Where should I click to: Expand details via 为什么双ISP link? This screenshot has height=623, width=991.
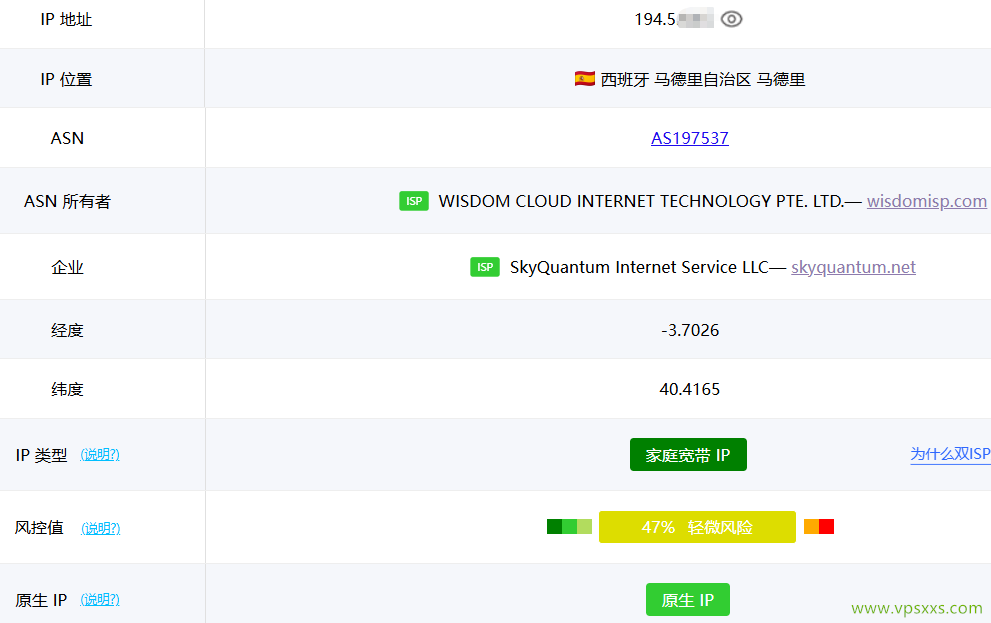(948, 454)
